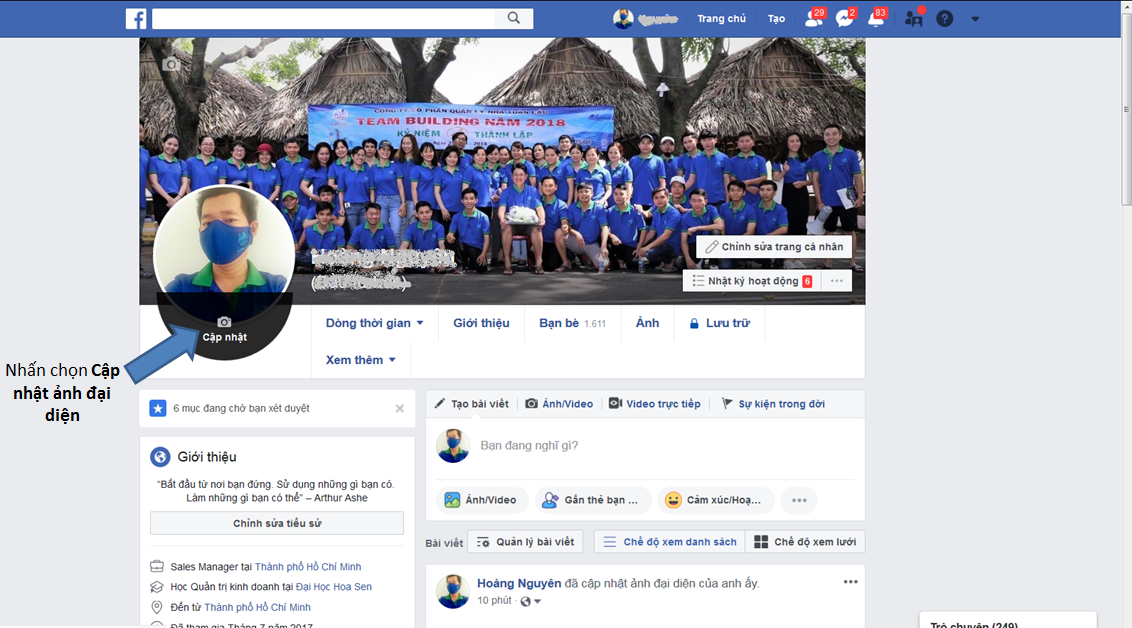Click Quản lý bài viết button
This screenshot has height=628, width=1132.
pos(526,542)
